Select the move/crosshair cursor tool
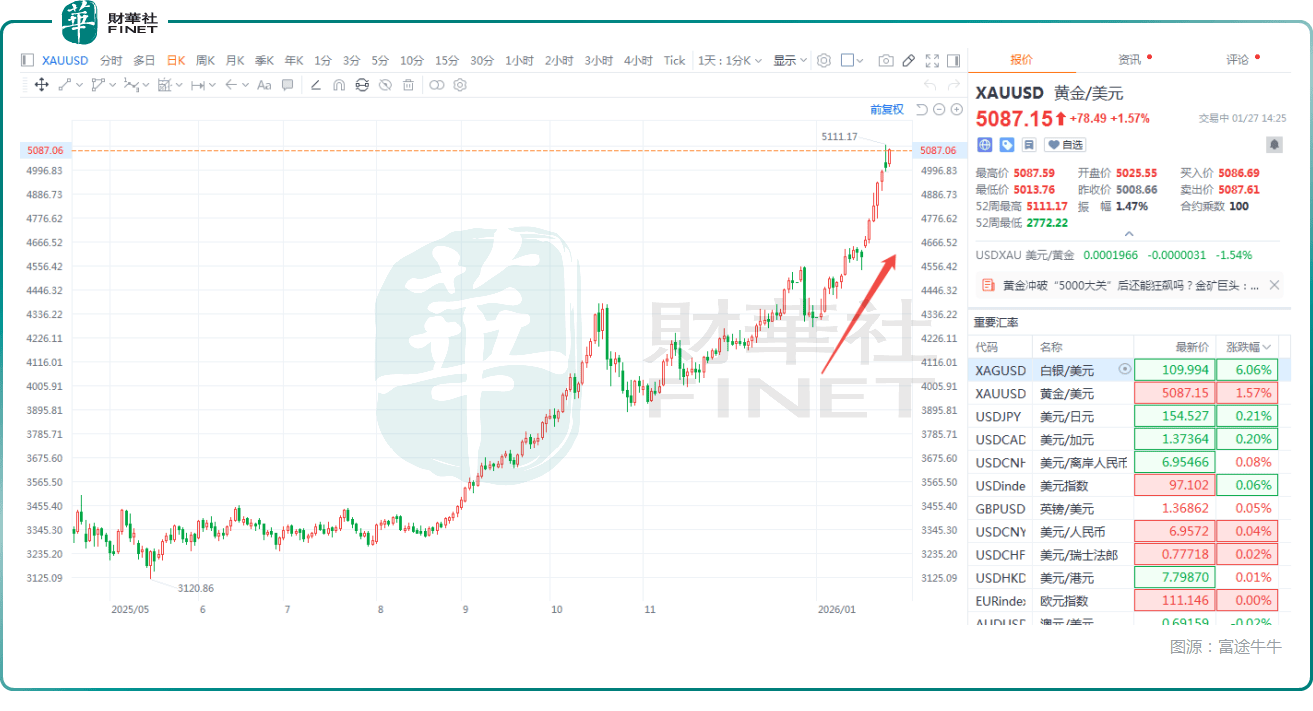 pyautogui.click(x=41, y=85)
